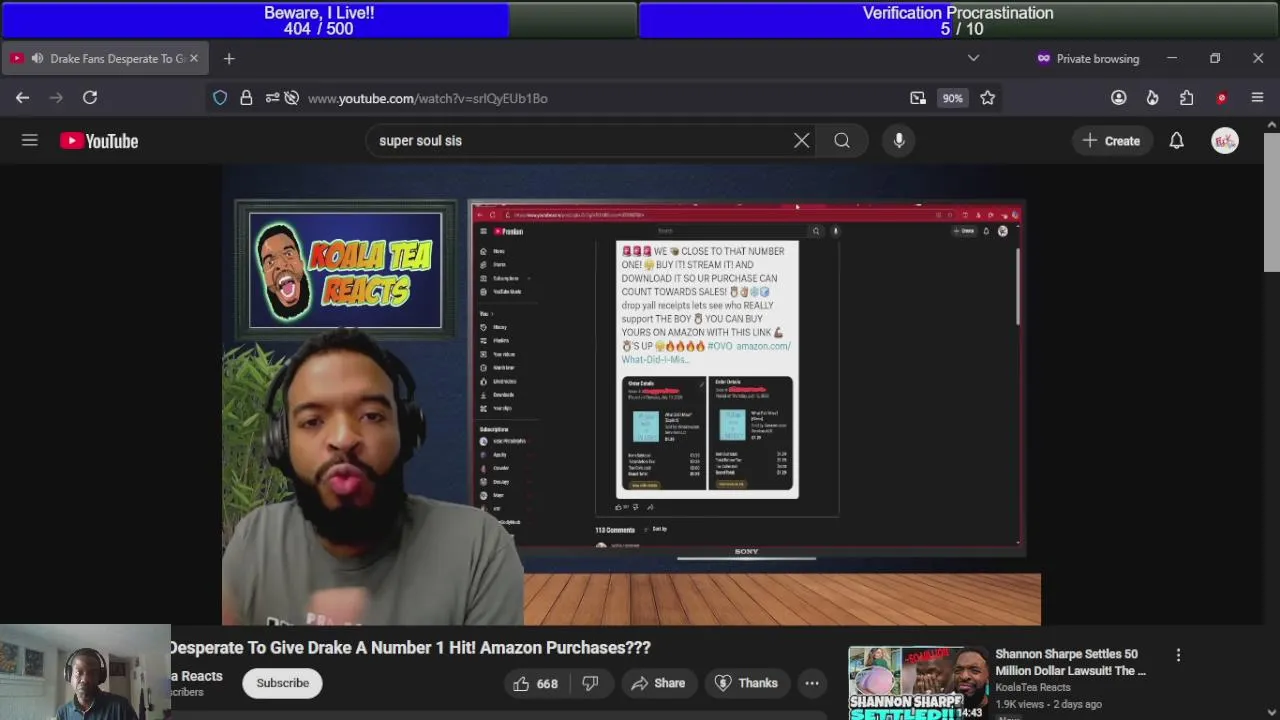1280x720 pixels.
Task: Clear the search text with the X
Action: 802,141
